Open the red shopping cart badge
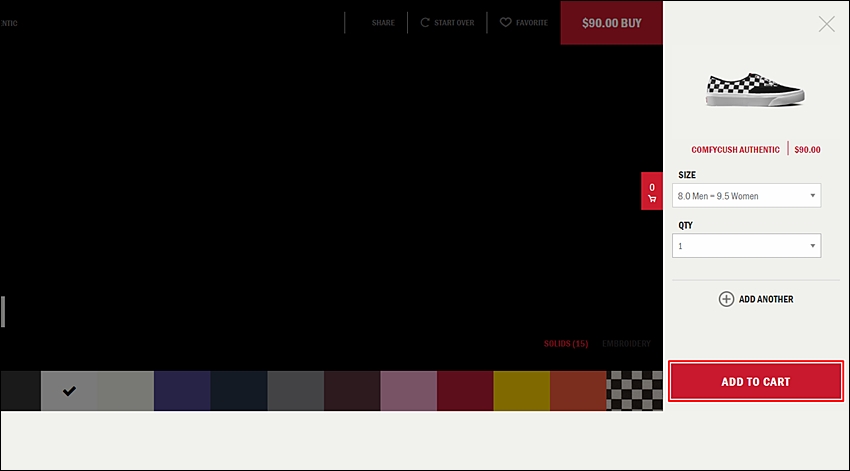This screenshot has height=471, width=850. point(652,191)
